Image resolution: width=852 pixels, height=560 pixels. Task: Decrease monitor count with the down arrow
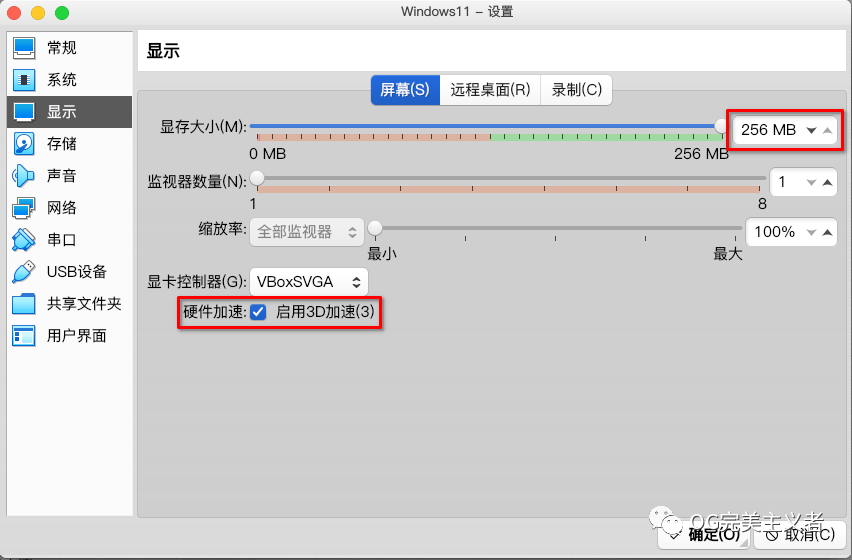tap(811, 183)
